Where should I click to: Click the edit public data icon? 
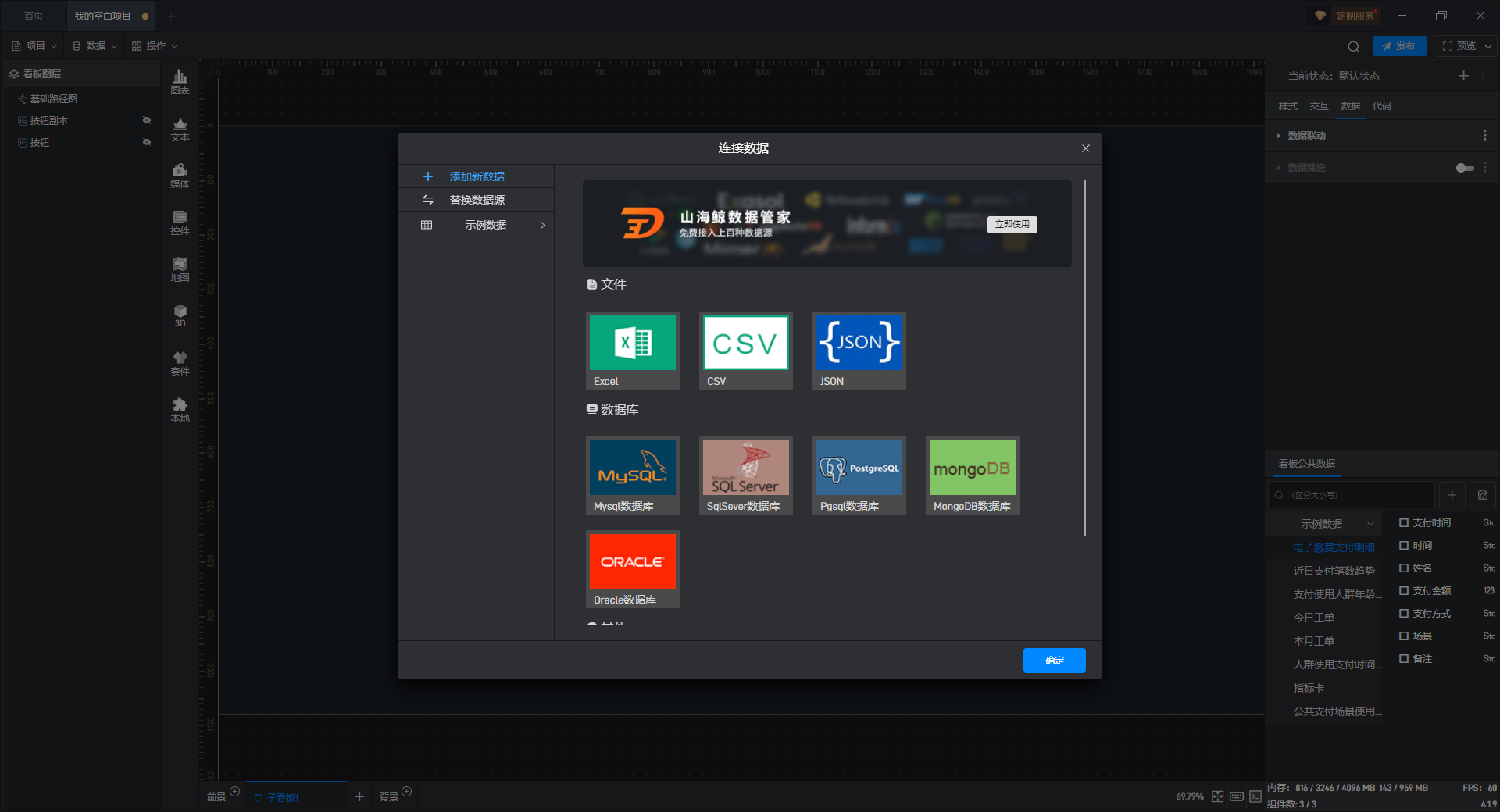pyautogui.click(x=1482, y=495)
